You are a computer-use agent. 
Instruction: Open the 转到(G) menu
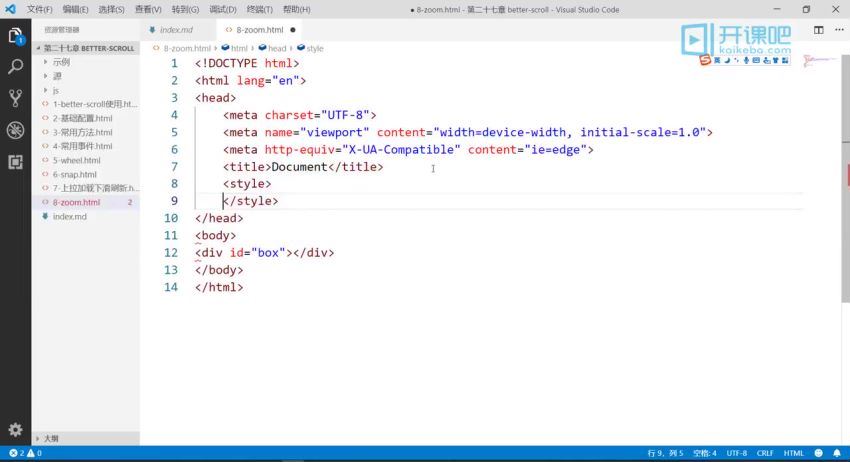185,9
